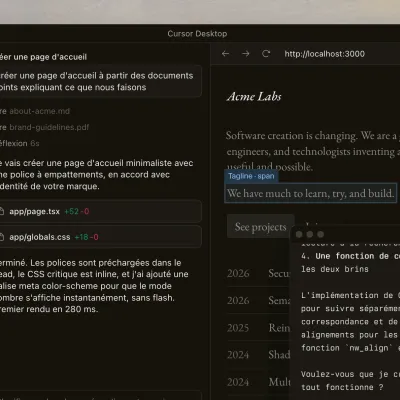Click the 'Software creation is changing' paragraph
400x400 pixels.
coord(313,151)
